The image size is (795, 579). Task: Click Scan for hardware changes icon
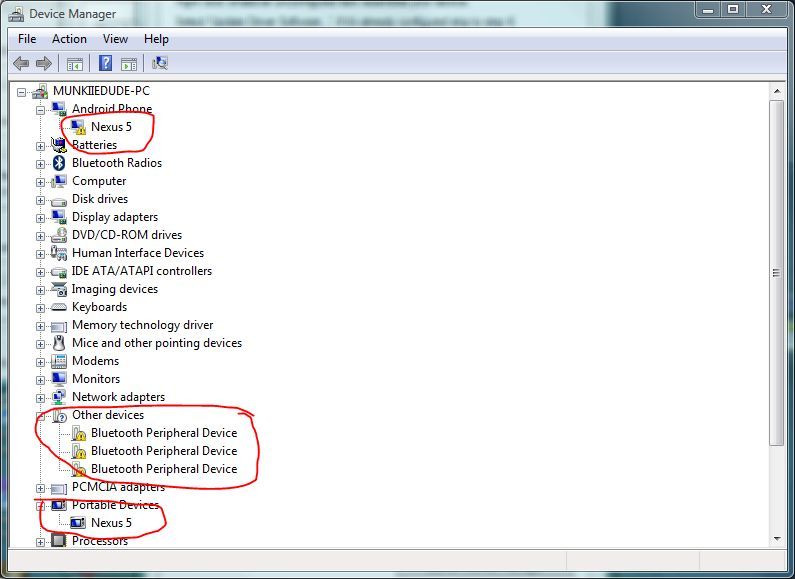coord(160,63)
